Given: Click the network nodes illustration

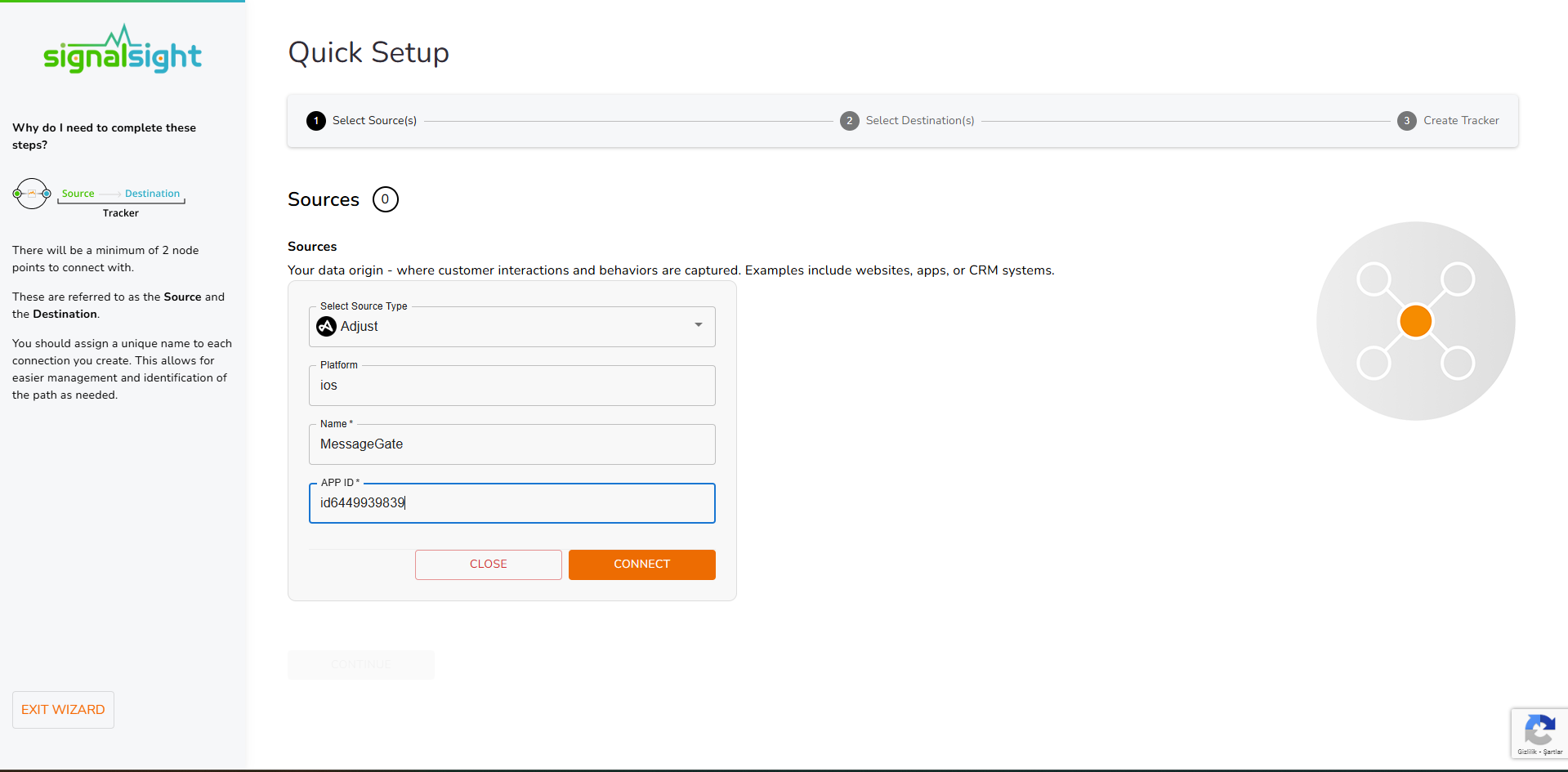Looking at the screenshot, I should point(1415,321).
